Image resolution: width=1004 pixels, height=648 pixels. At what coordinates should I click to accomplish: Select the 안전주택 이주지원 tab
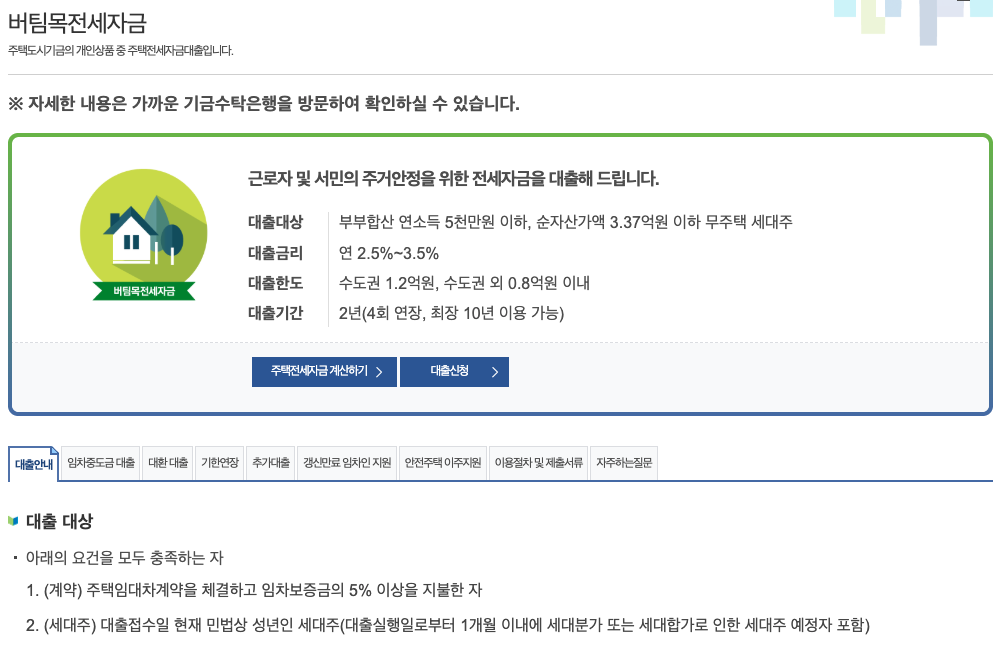click(441, 463)
